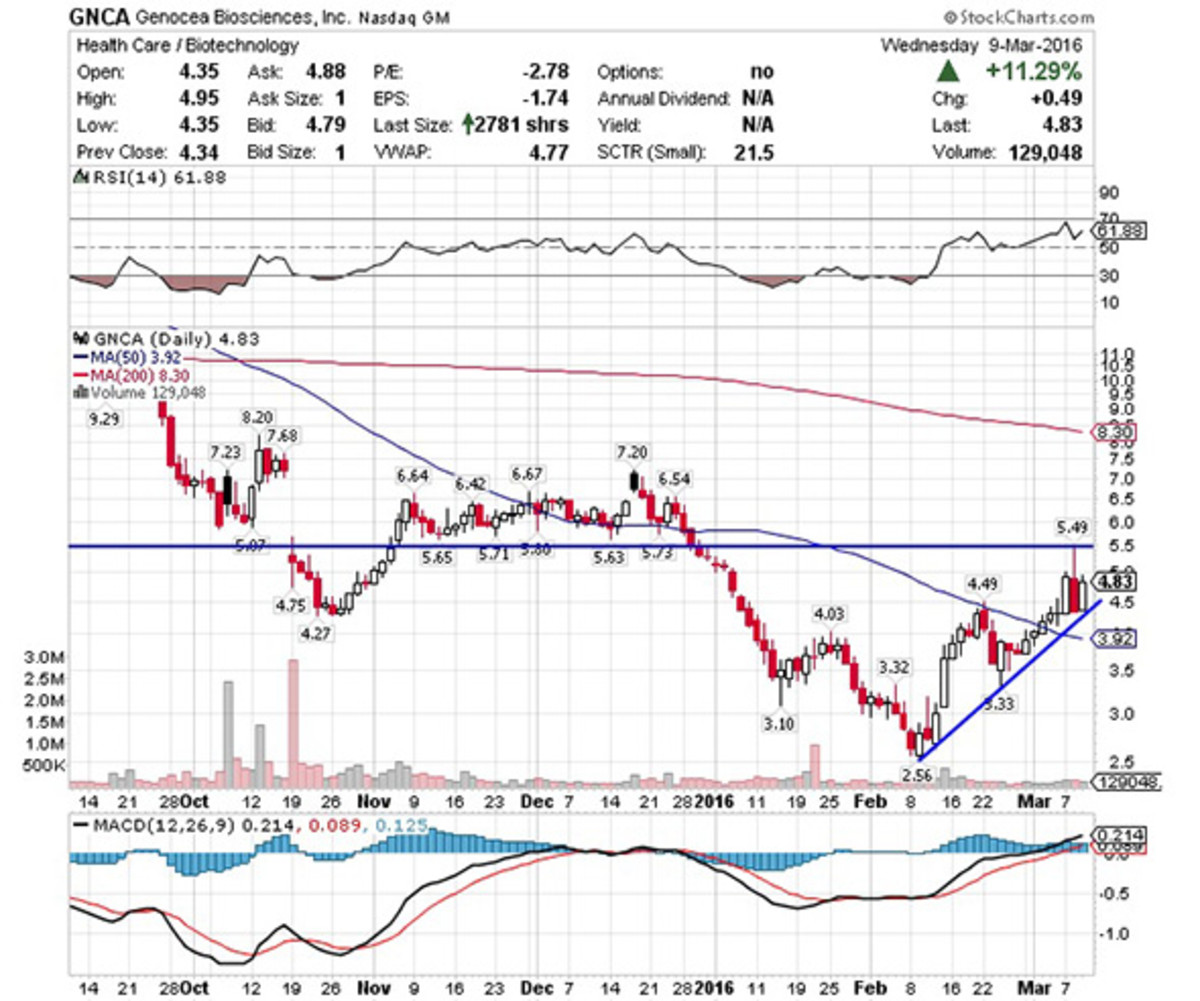Click the 5.49 recent high label
1200x1001 pixels.
point(1073,526)
